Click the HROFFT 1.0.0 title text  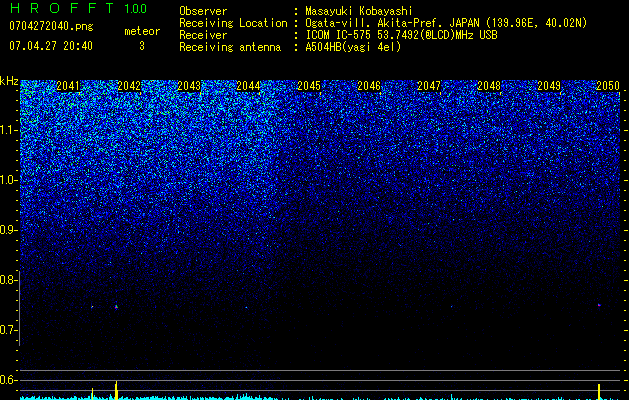pyautogui.click(x=78, y=8)
